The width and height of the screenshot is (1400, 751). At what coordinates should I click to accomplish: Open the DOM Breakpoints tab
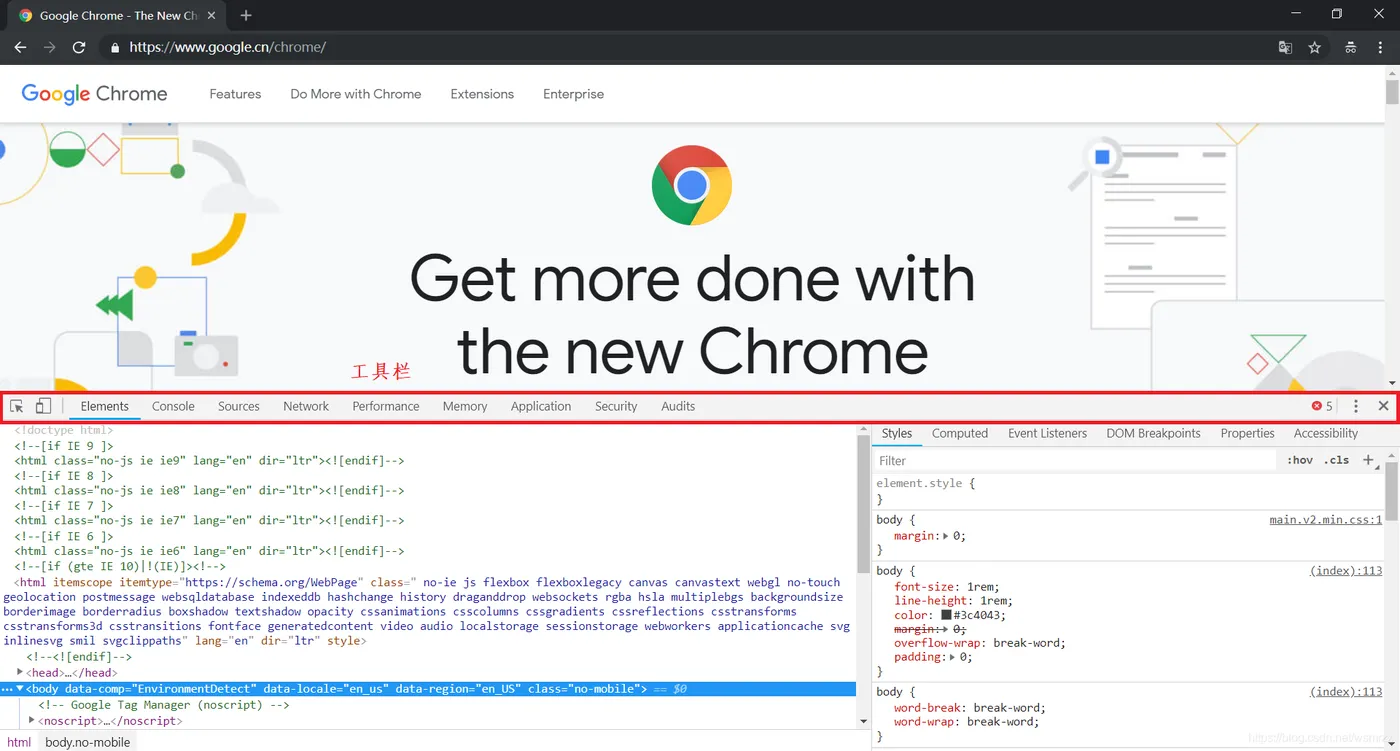click(x=1153, y=433)
